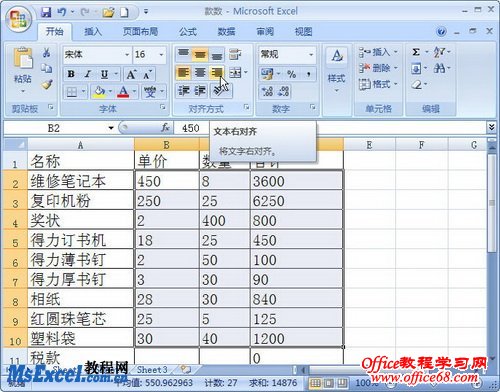This screenshot has height=392, width=500.
Task: Open Excel help question mark
Action: point(441,32)
